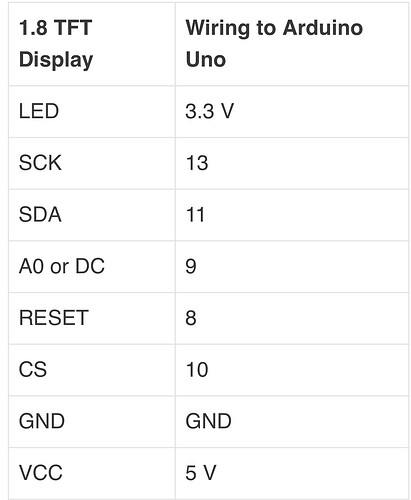Click the word "Arduino" in the header
The width and height of the screenshot is (411, 500).
(323, 28)
